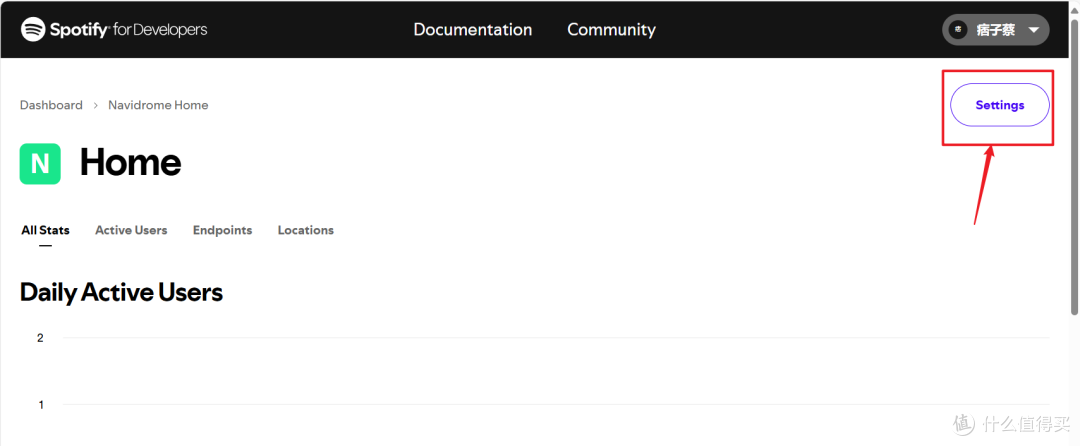Click the green N app icon

pos(40,164)
